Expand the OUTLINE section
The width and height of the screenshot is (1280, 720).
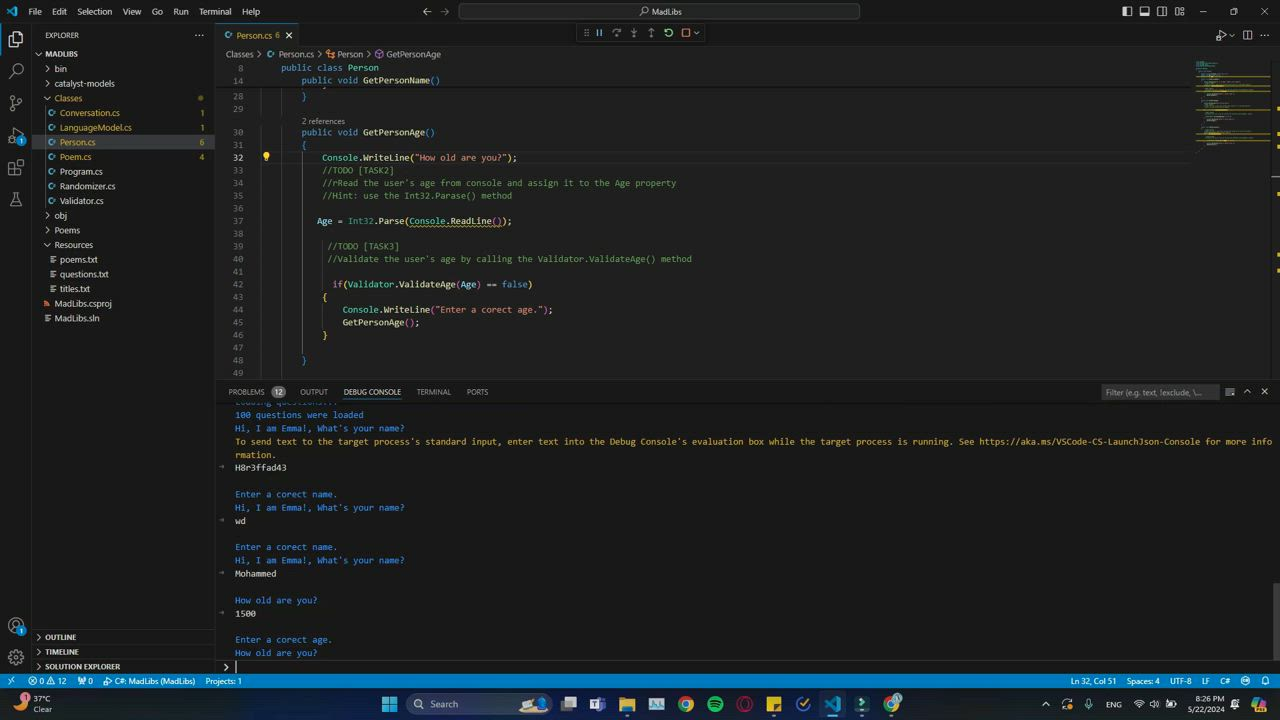[x=60, y=637]
